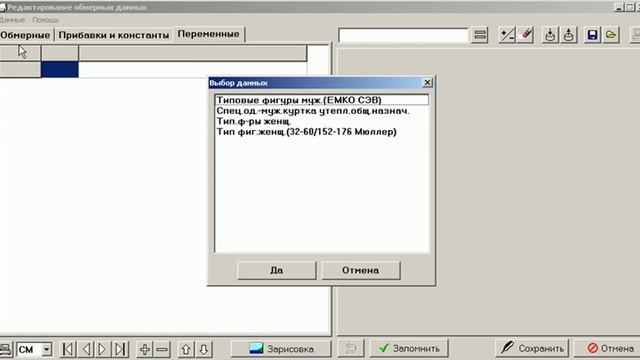The width and height of the screenshot is (640, 360).
Task: Click the floppy disk save icon
Action: pyautogui.click(x=592, y=35)
